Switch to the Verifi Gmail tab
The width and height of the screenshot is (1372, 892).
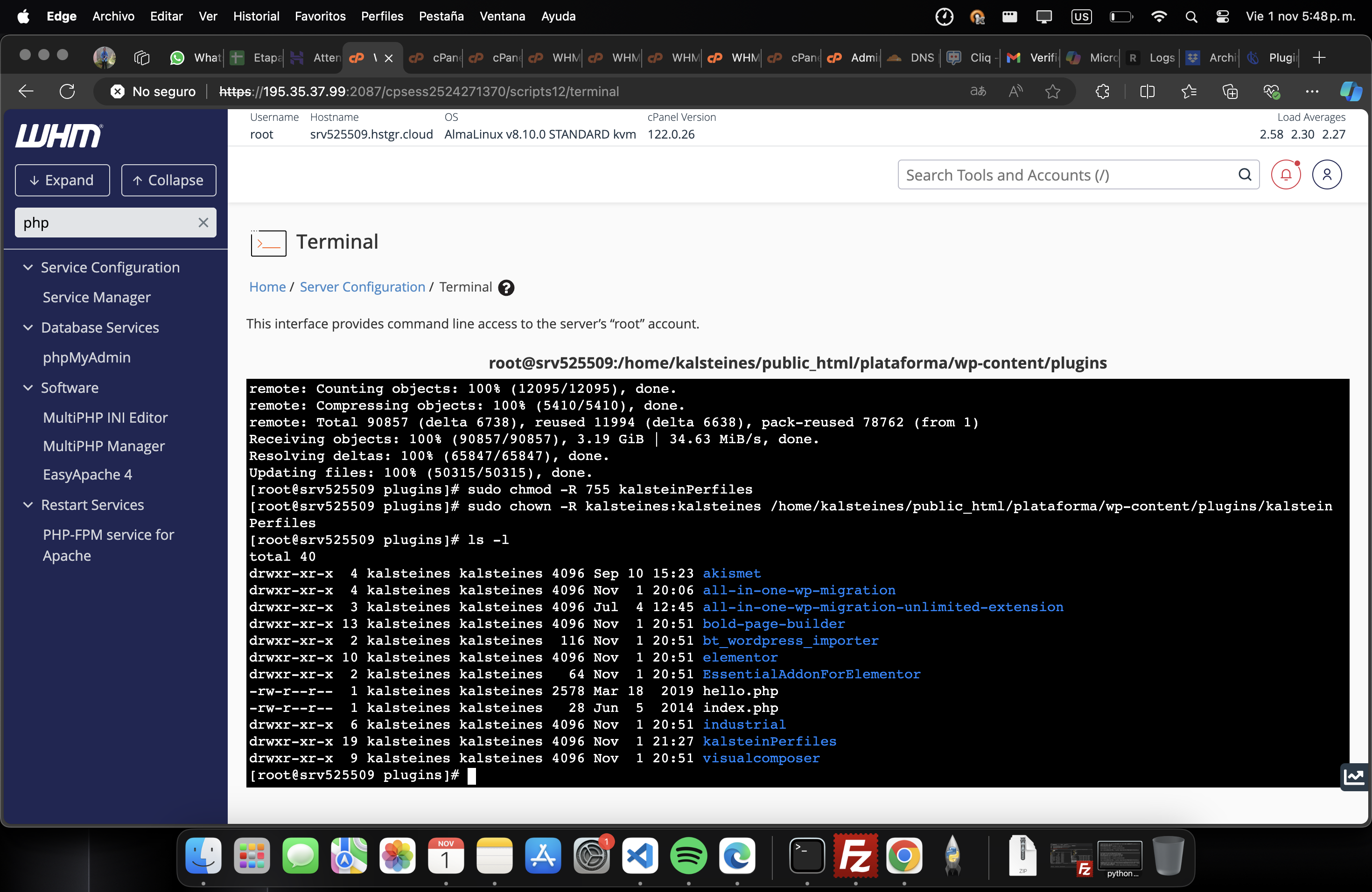tap(1031, 58)
